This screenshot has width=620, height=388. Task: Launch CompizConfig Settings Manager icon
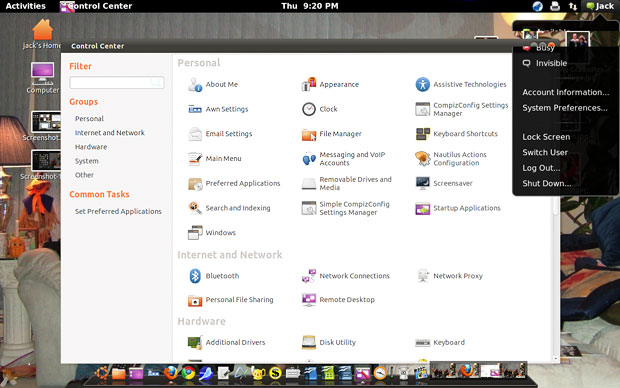(423, 109)
